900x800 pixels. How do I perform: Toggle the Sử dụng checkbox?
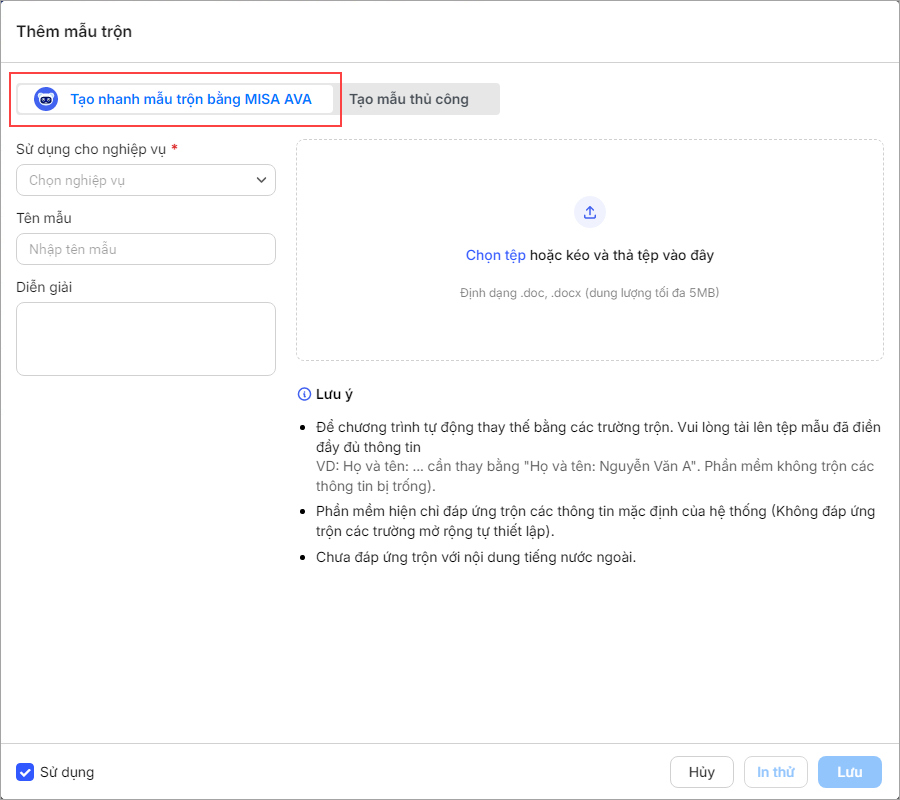click(x=25, y=772)
